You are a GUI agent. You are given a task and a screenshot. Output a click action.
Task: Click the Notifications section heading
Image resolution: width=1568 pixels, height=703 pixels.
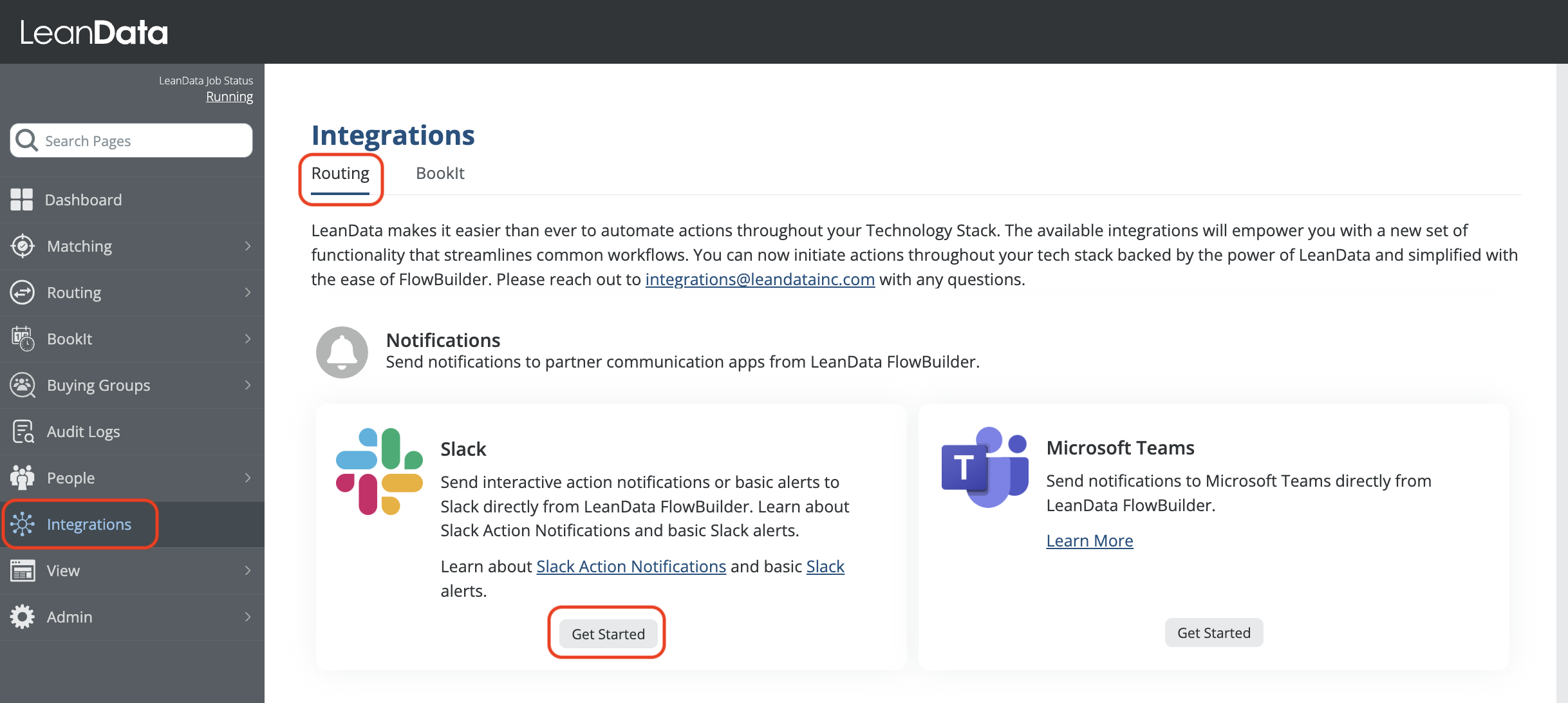point(443,340)
